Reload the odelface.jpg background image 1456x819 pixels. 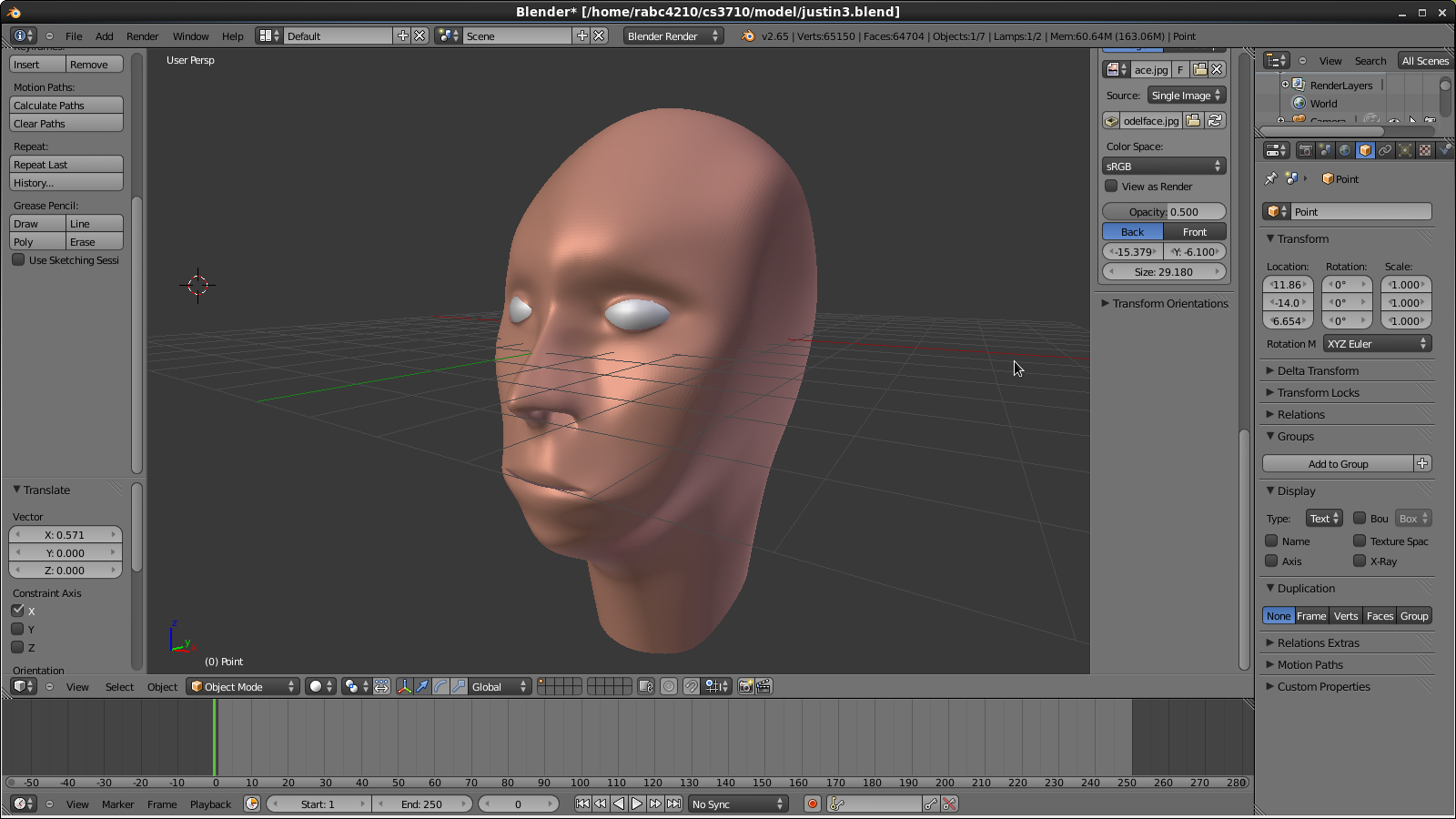click(1215, 121)
